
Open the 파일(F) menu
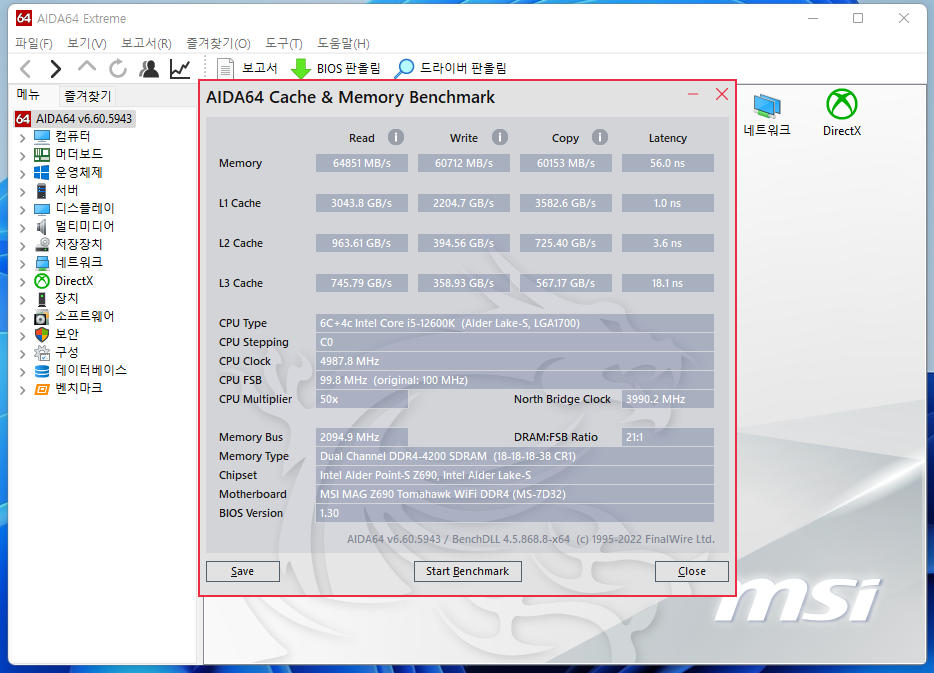[33, 43]
